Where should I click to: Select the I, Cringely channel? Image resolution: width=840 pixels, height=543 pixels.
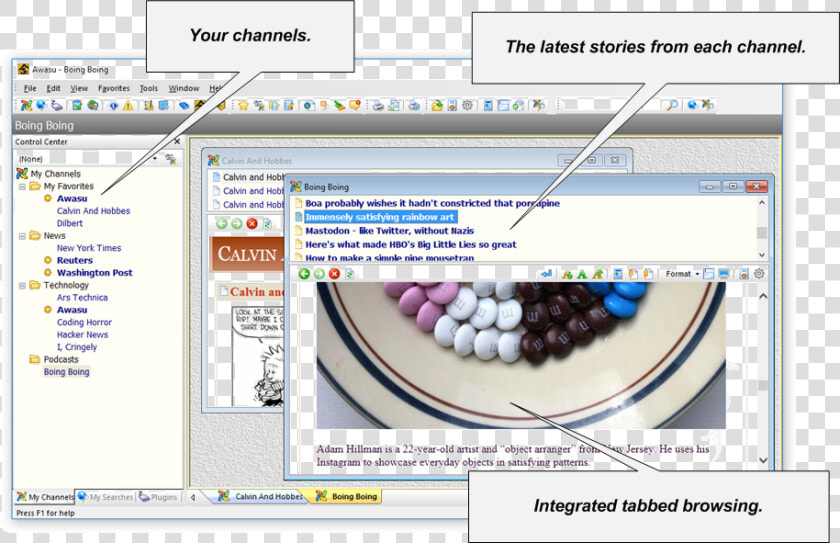click(77, 347)
